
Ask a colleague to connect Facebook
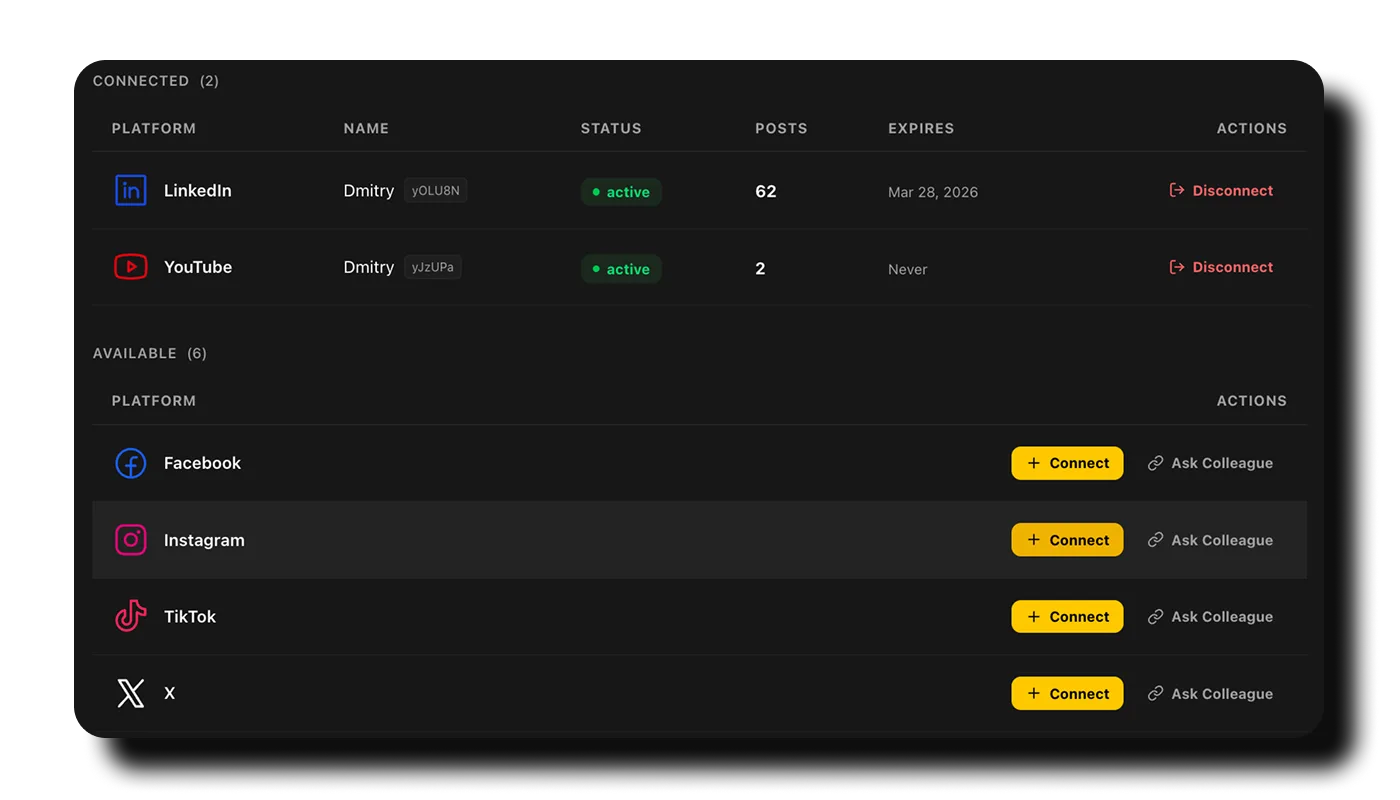1210,463
